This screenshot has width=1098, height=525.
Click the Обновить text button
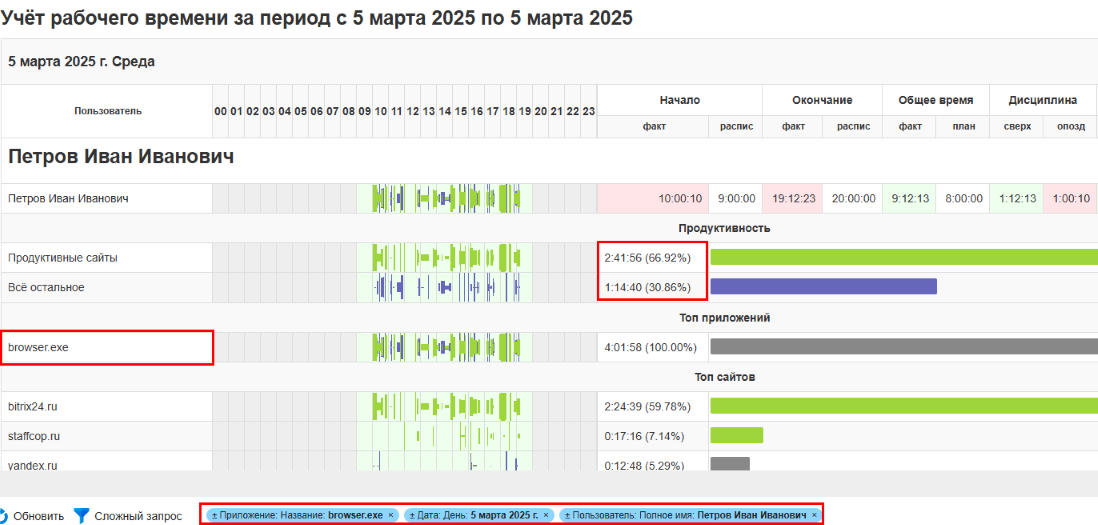(38, 516)
